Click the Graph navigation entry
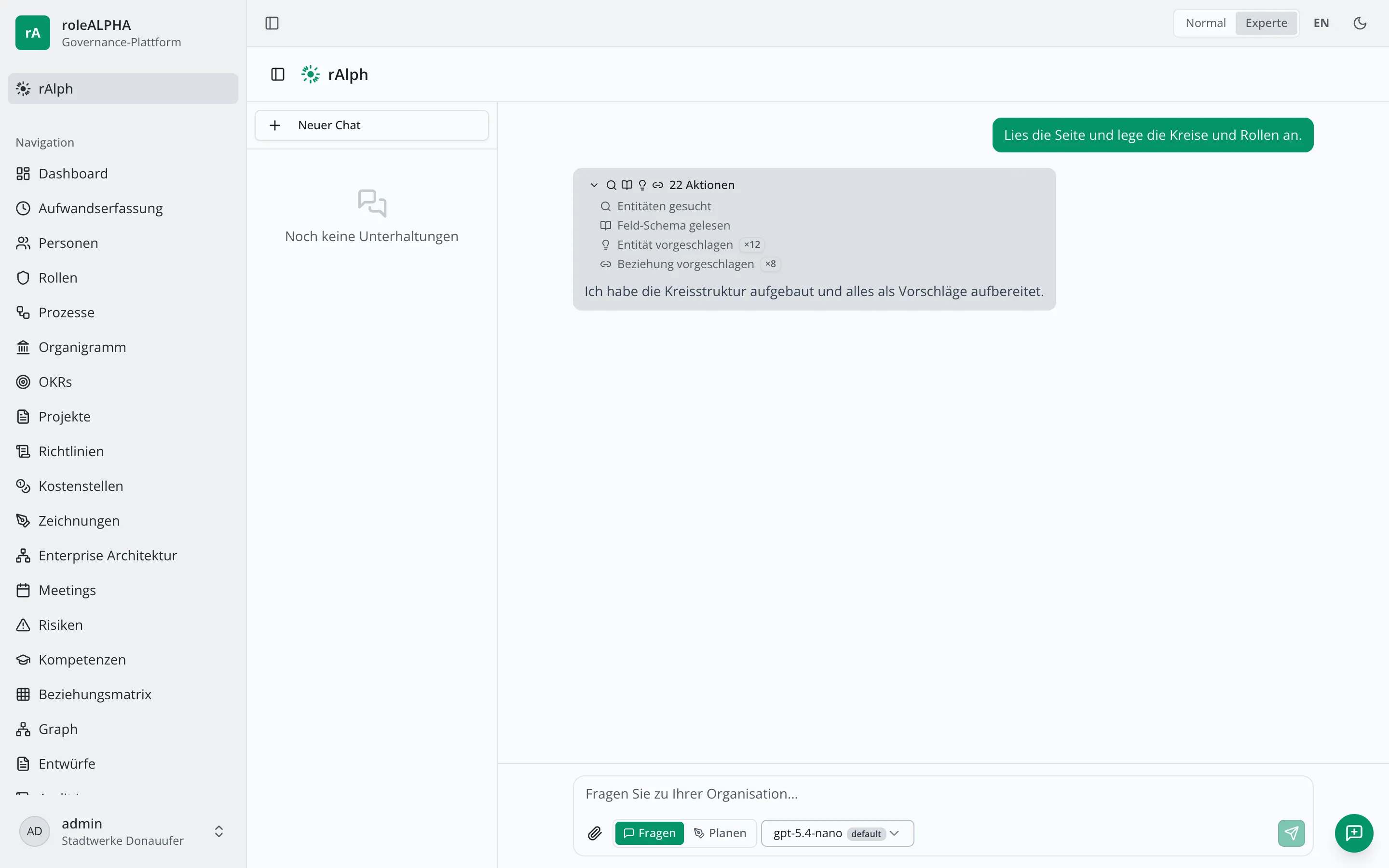This screenshot has height=868, width=1389. (x=123, y=729)
